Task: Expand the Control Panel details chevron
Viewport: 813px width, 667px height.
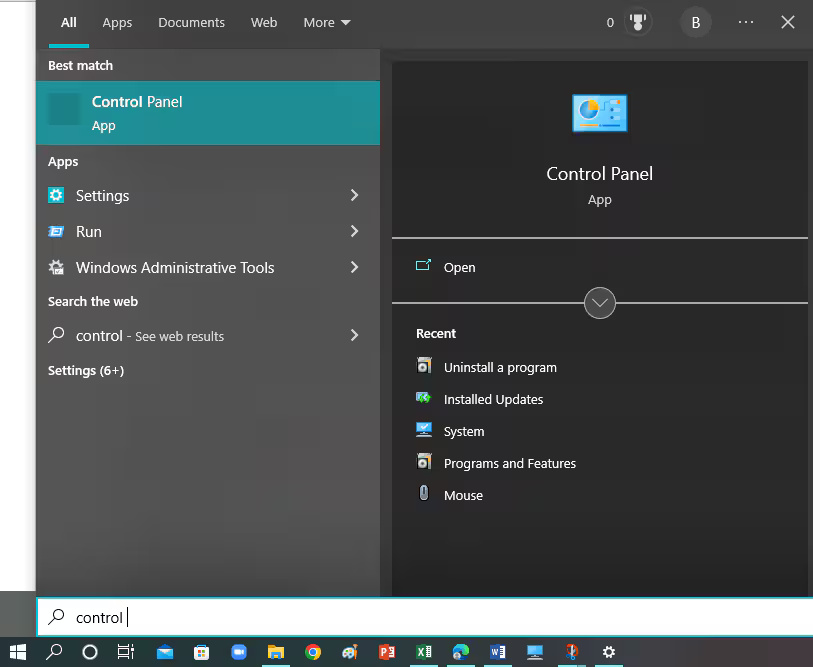Action: coord(599,302)
